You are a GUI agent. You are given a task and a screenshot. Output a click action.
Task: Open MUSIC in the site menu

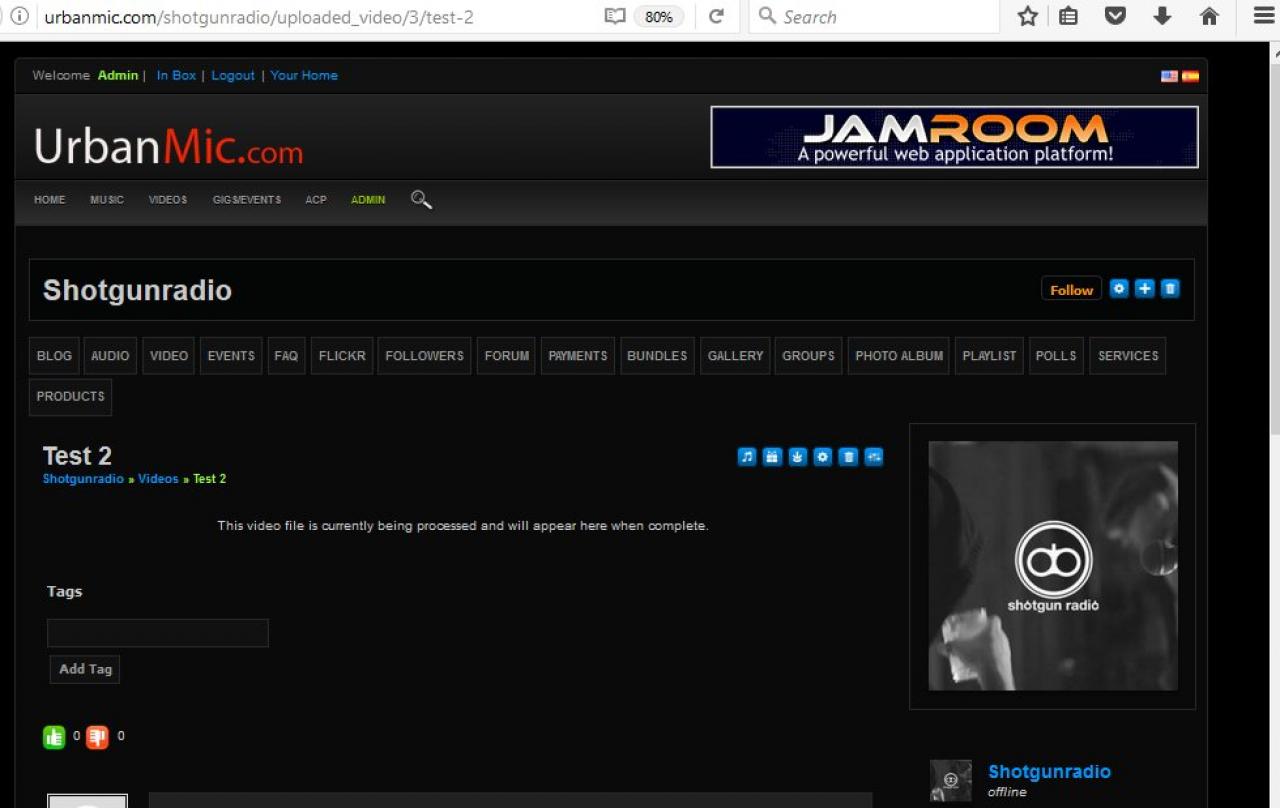[107, 200]
